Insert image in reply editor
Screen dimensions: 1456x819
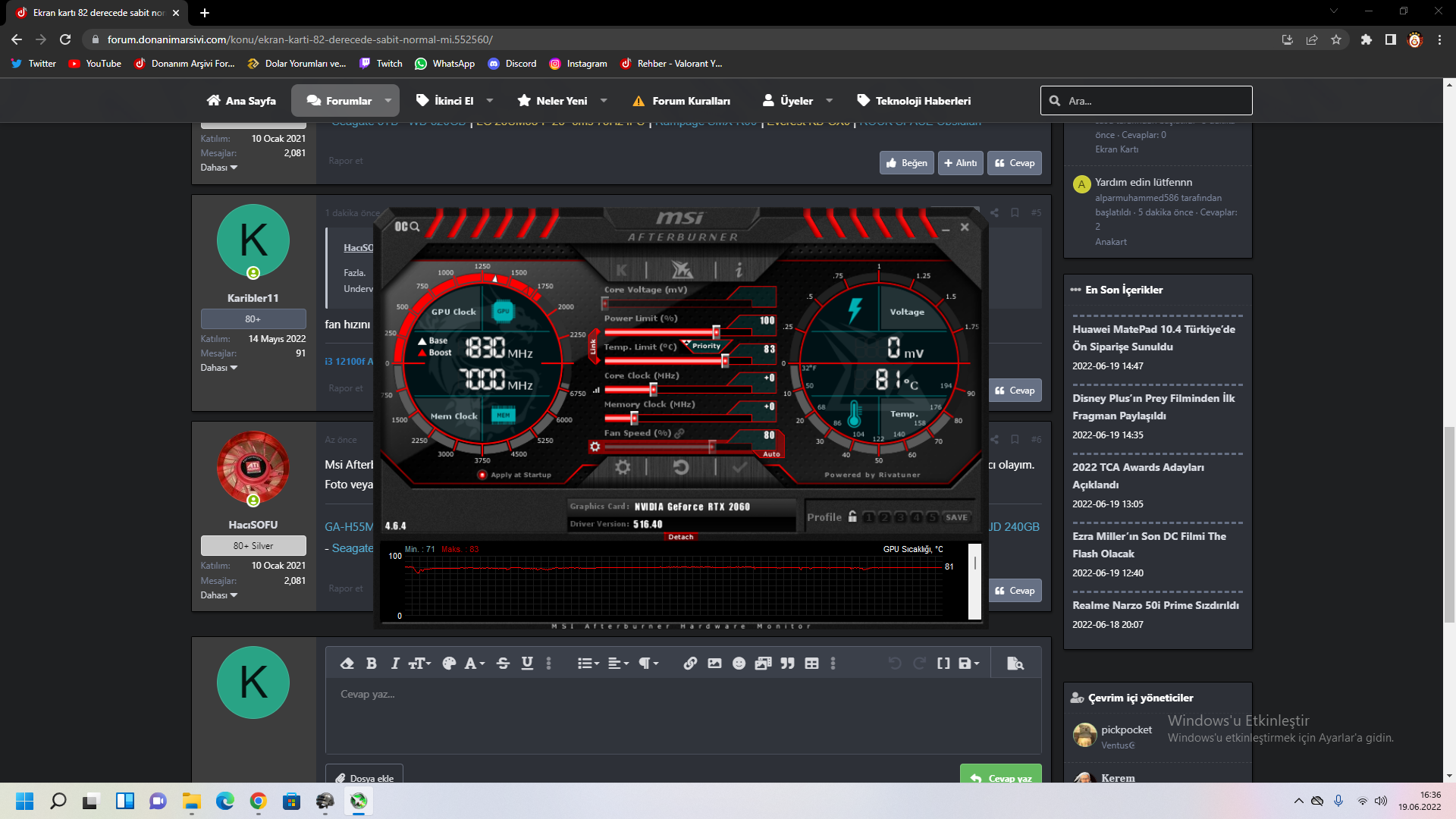[714, 664]
